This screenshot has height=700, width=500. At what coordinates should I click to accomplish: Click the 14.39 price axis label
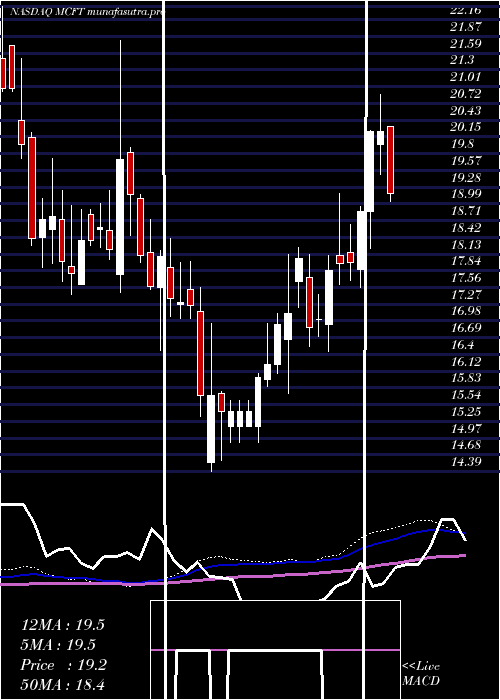click(x=466, y=462)
